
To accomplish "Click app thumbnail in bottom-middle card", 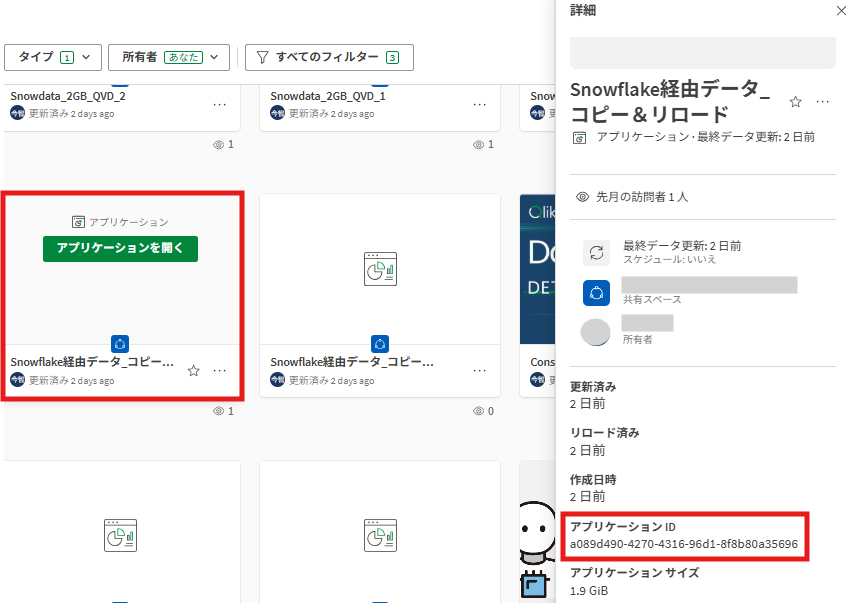I will [x=380, y=536].
